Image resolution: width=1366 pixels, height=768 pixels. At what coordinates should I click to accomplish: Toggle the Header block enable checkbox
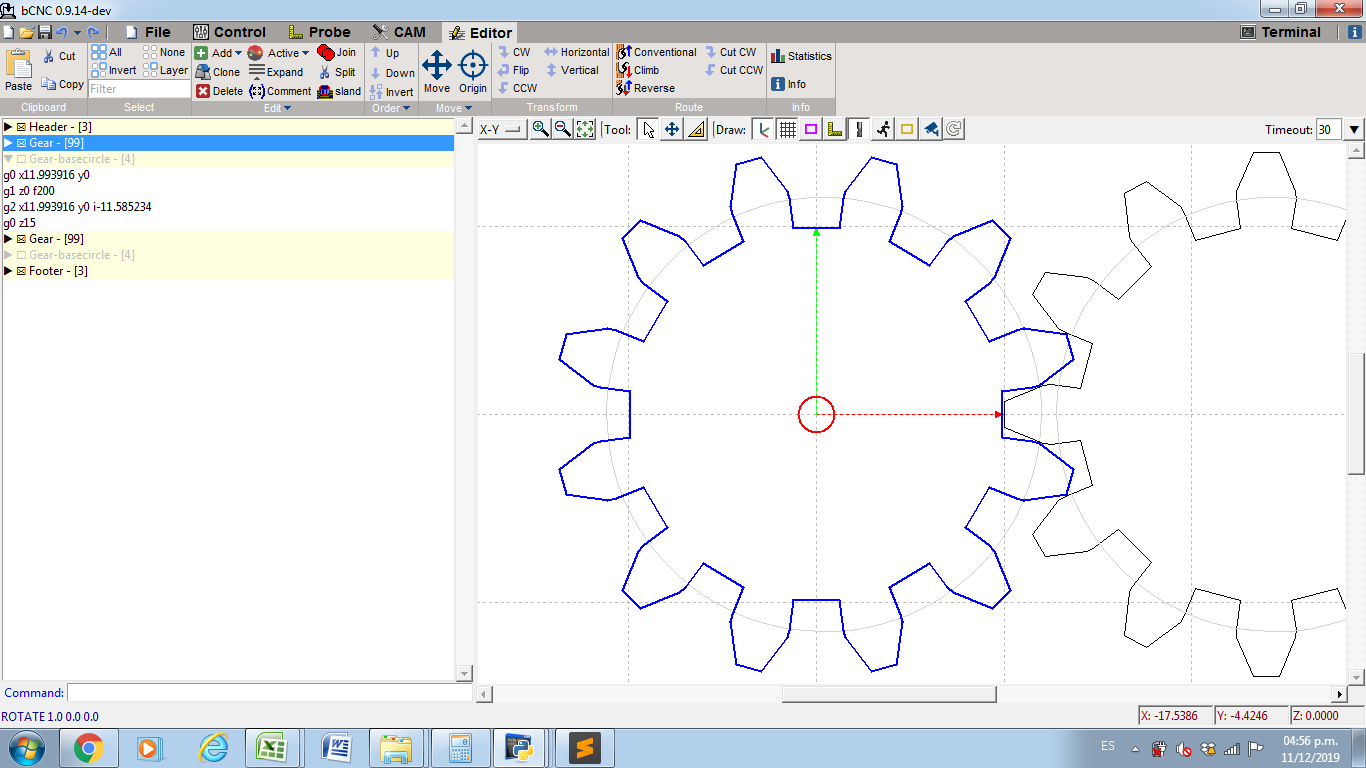[x=21, y=127]
